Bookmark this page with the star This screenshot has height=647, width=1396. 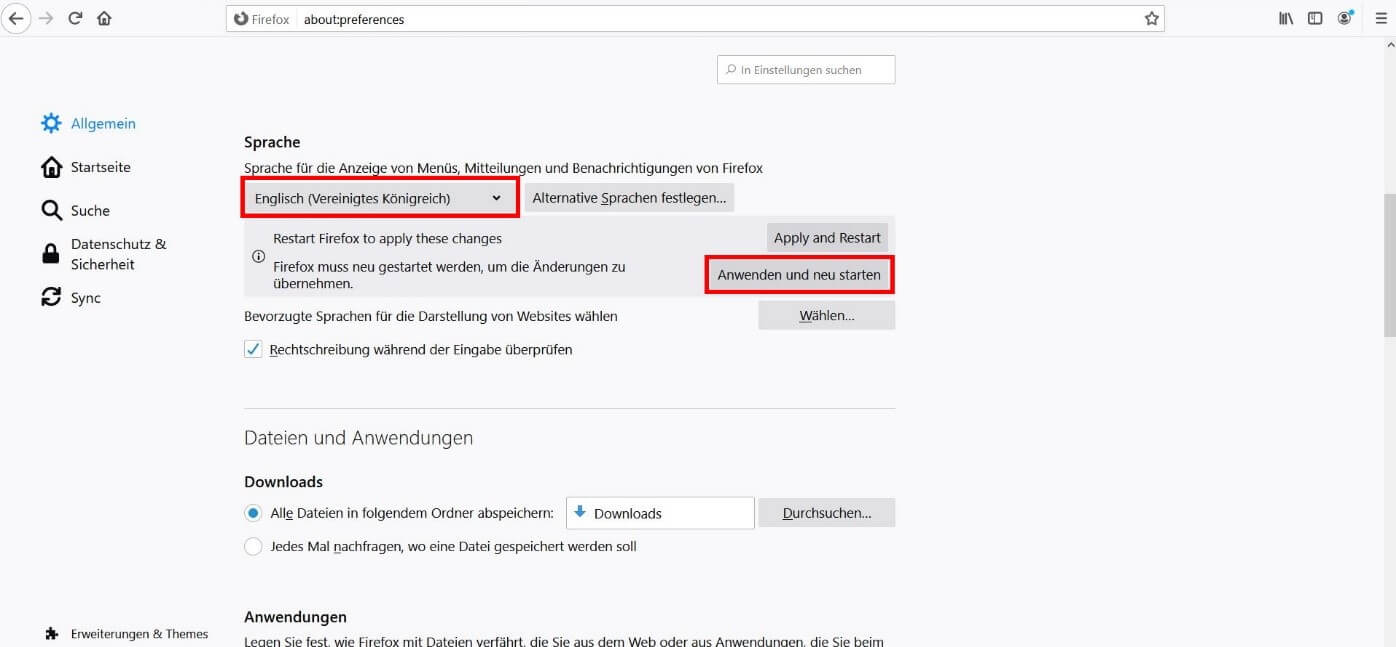click(x=1151, y=19)
